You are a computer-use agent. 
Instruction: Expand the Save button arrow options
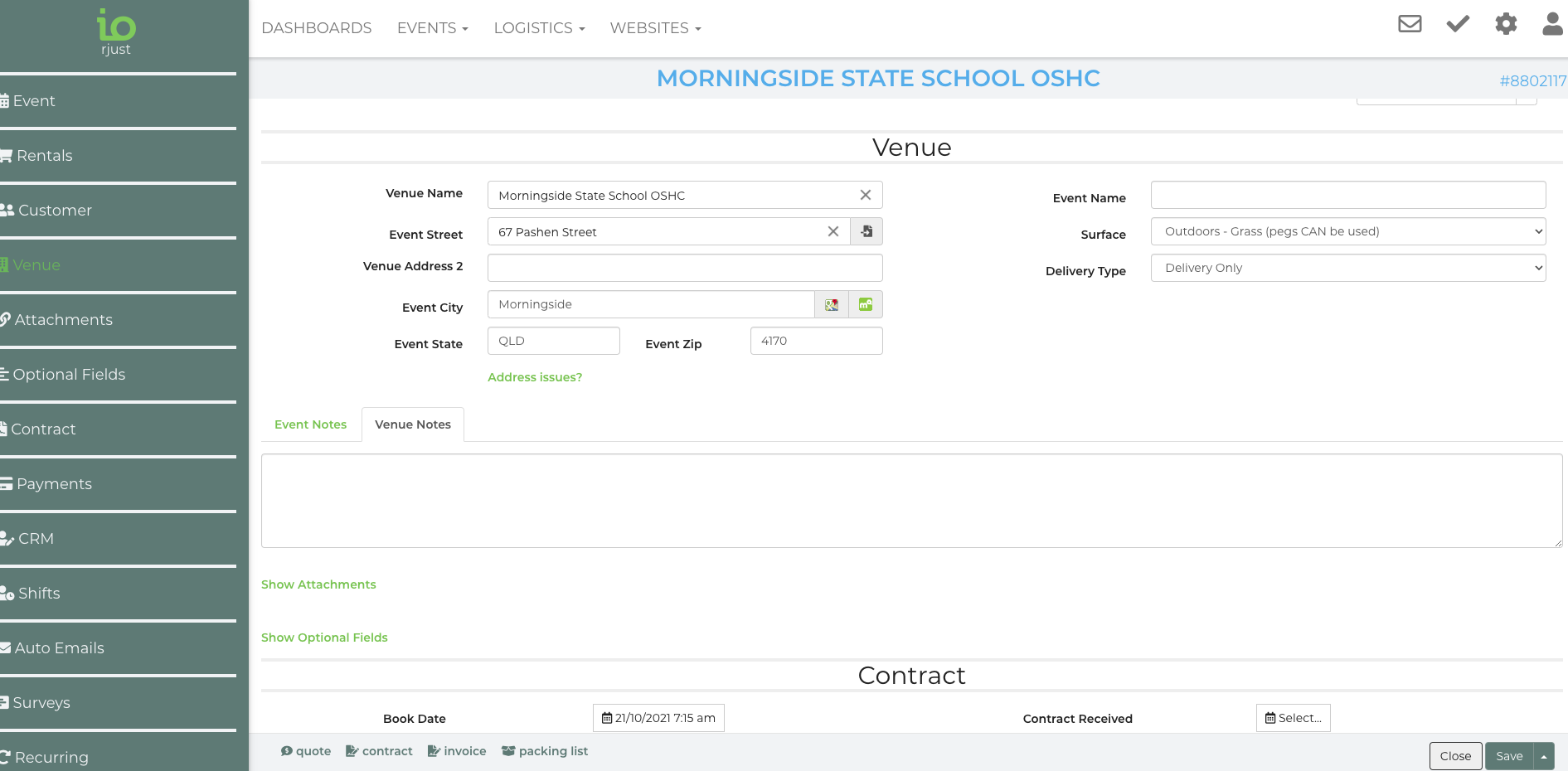[x=1544, y=757]
